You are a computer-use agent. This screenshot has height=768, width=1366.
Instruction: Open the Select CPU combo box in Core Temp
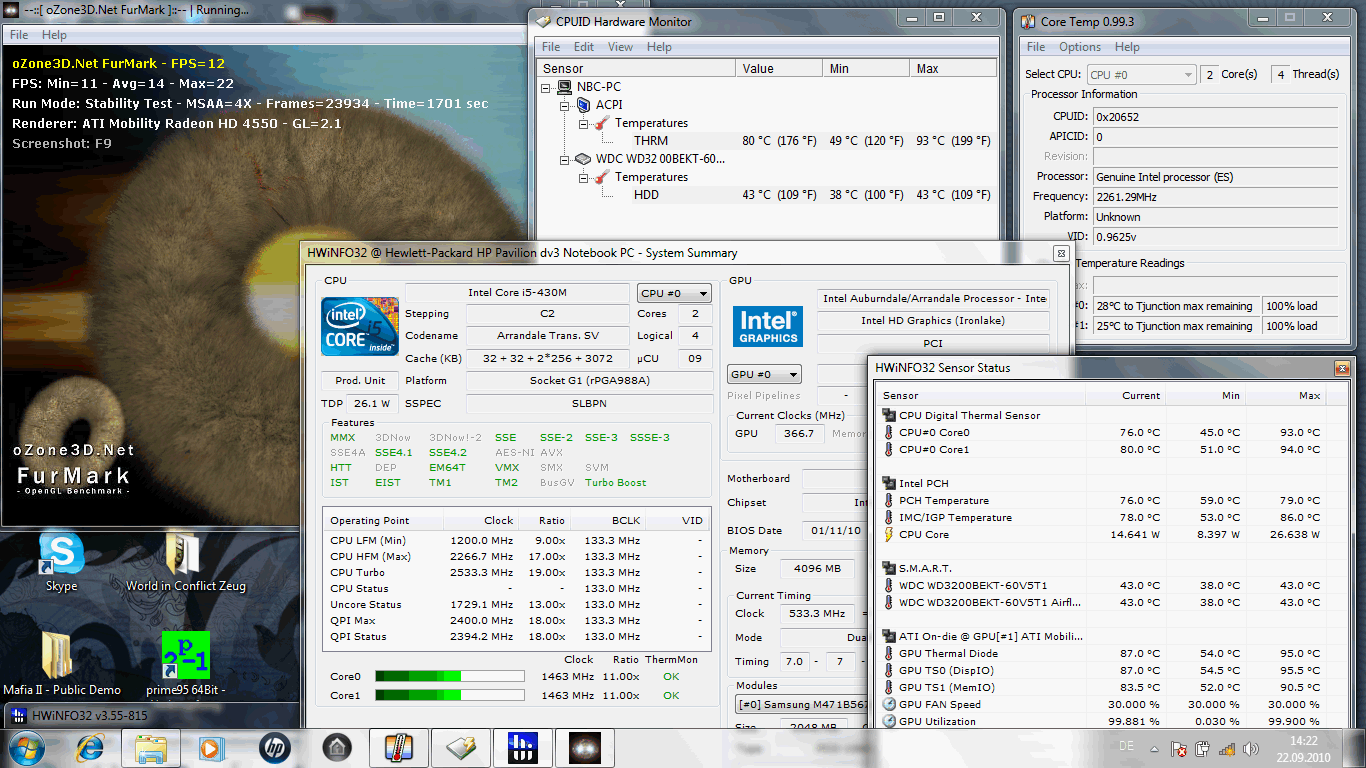tap(1141, 75)
